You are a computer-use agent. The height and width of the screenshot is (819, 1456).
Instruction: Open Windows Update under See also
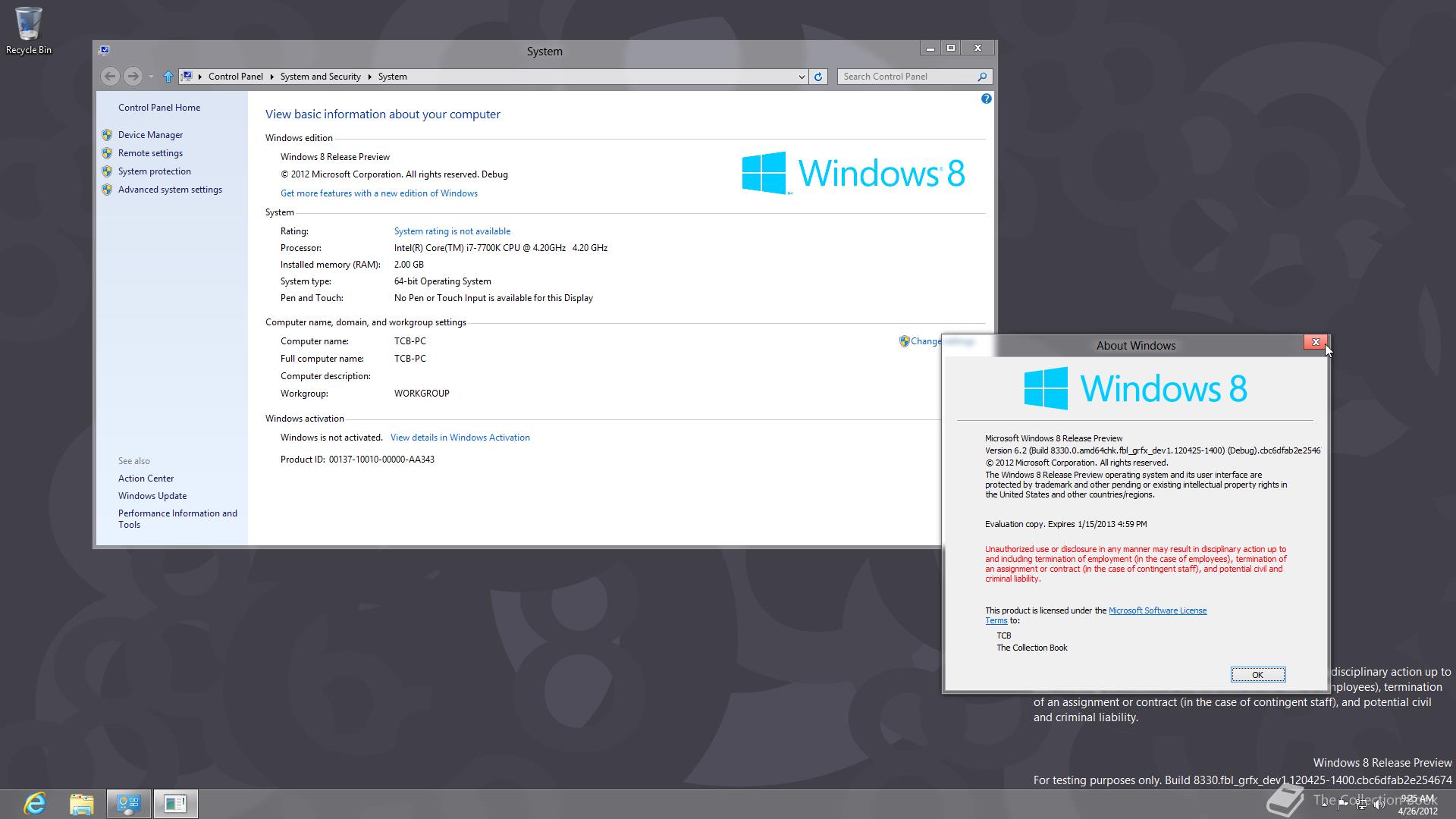(x=152, y=496)
